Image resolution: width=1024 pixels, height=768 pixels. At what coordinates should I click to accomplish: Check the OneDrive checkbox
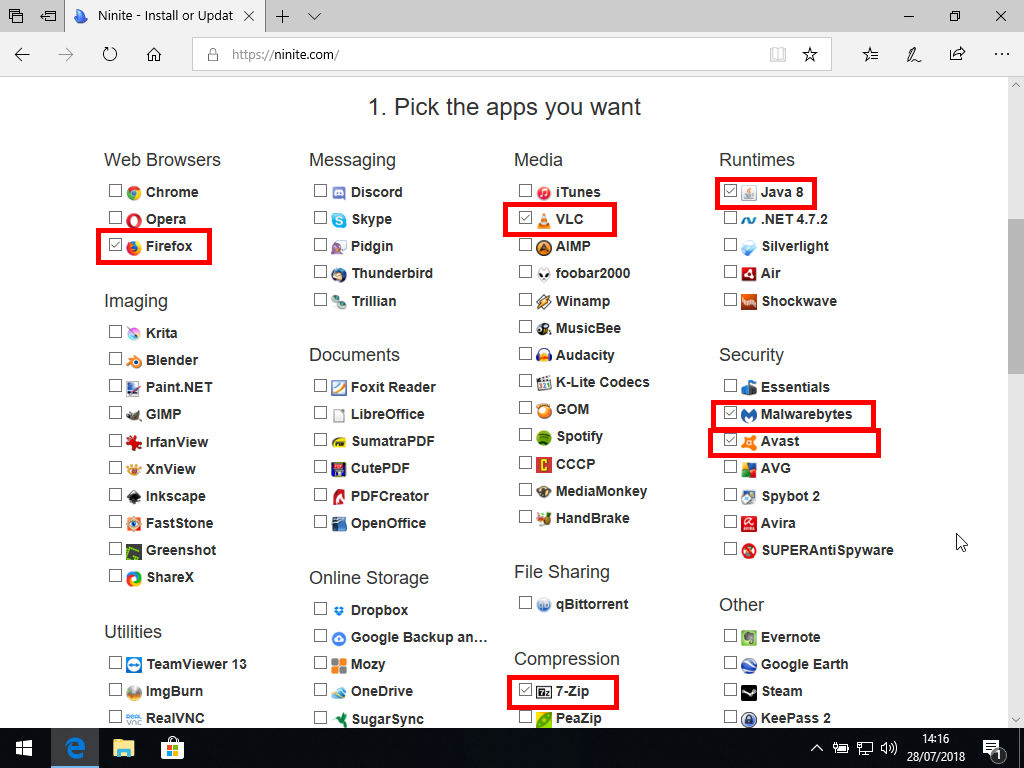[321, 690]
